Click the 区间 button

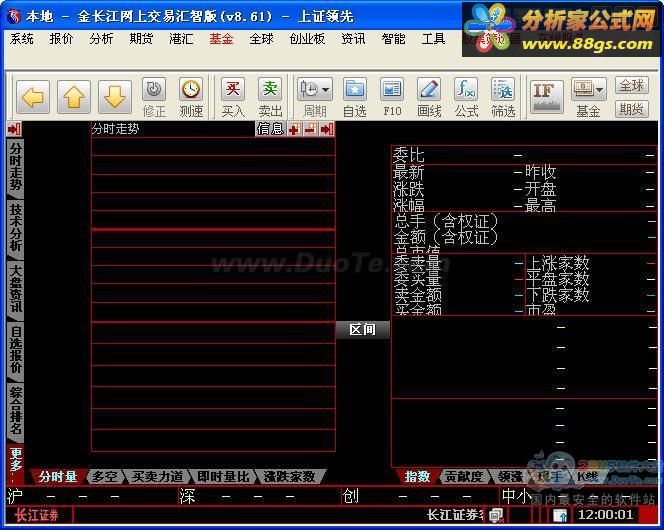coord(362,329)
